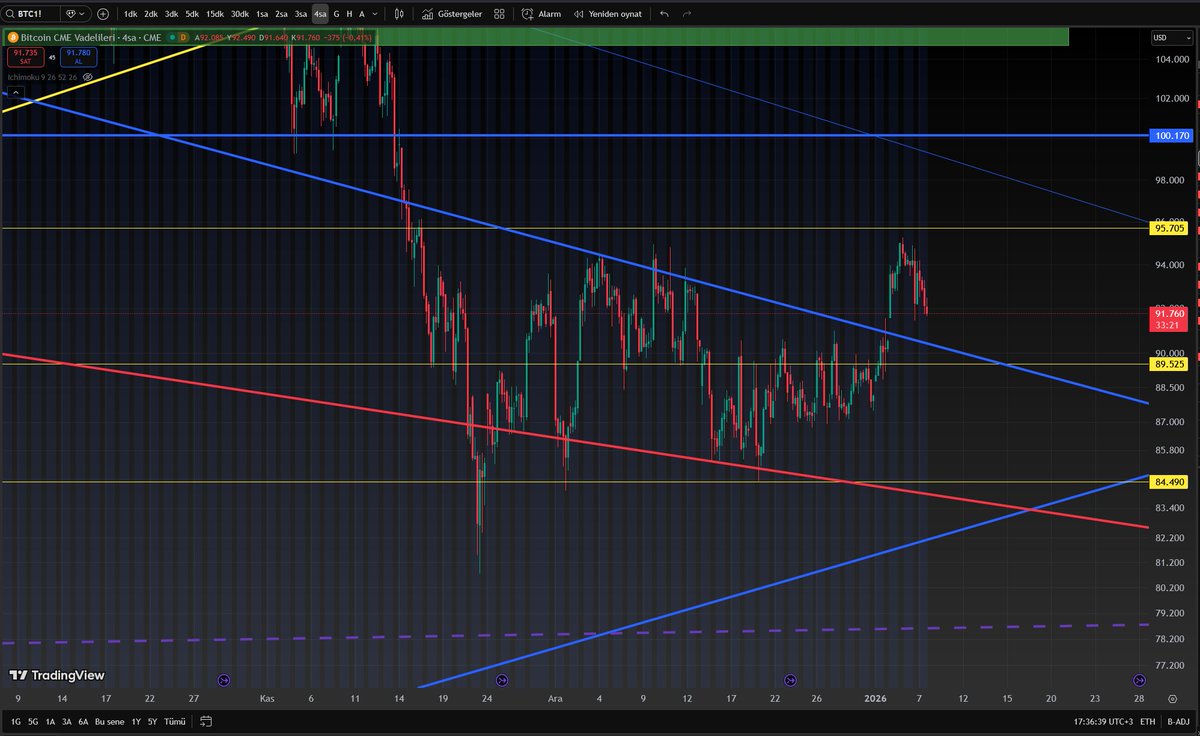Open ETH session dropdown
This screenshot has width=1200, height=736.
(x=1147, y=721)
